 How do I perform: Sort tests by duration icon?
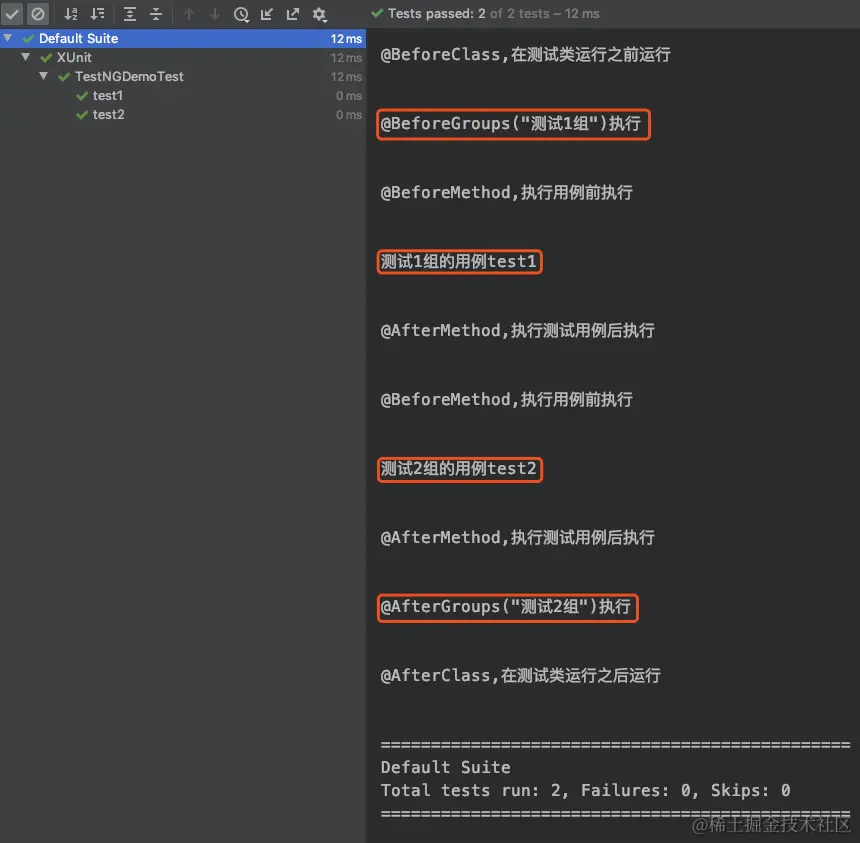[97, 14]
